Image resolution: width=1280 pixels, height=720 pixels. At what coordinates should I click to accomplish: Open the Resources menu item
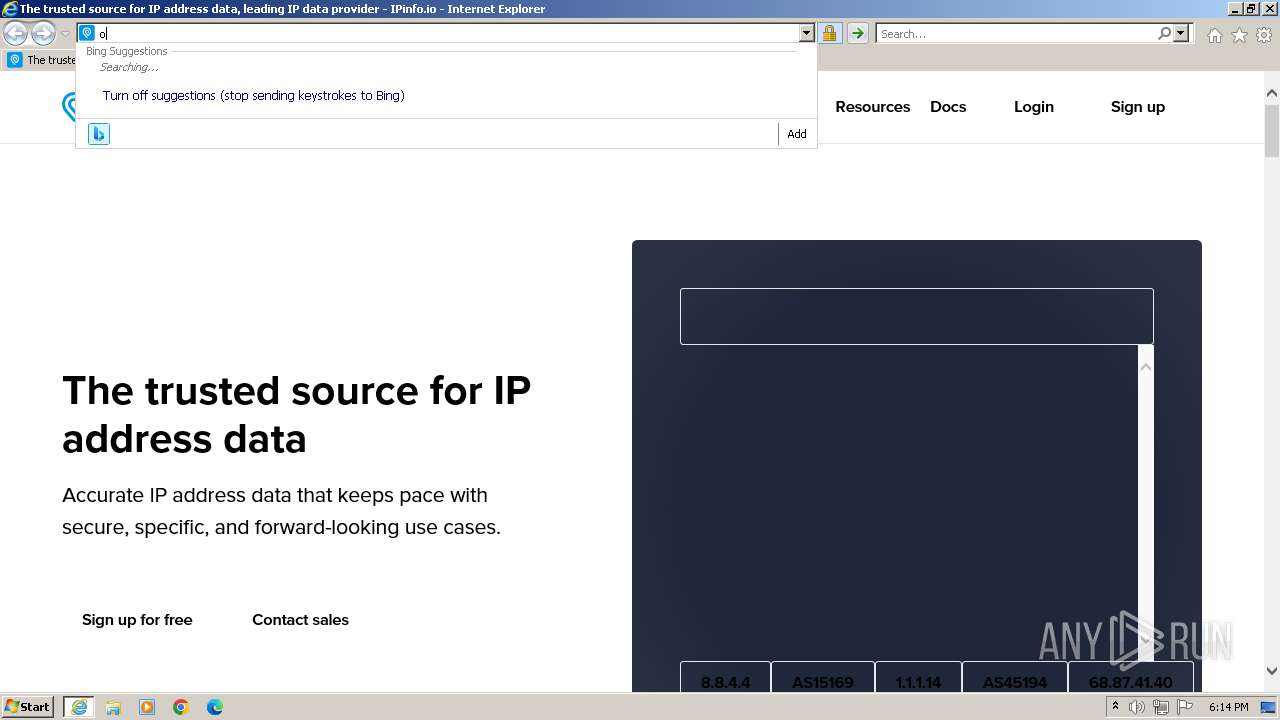(x=872, y=107)
